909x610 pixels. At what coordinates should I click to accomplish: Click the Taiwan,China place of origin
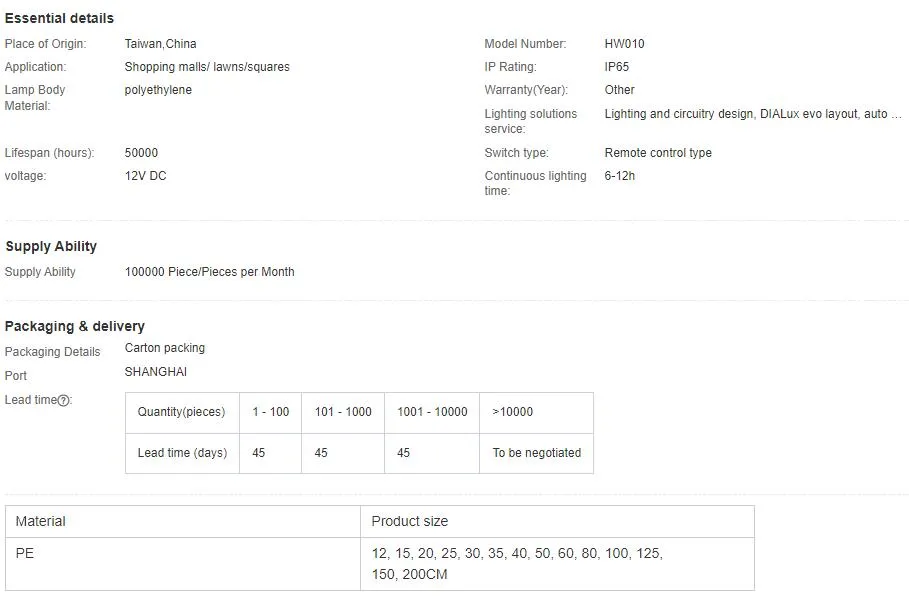[x=160, y=44]
